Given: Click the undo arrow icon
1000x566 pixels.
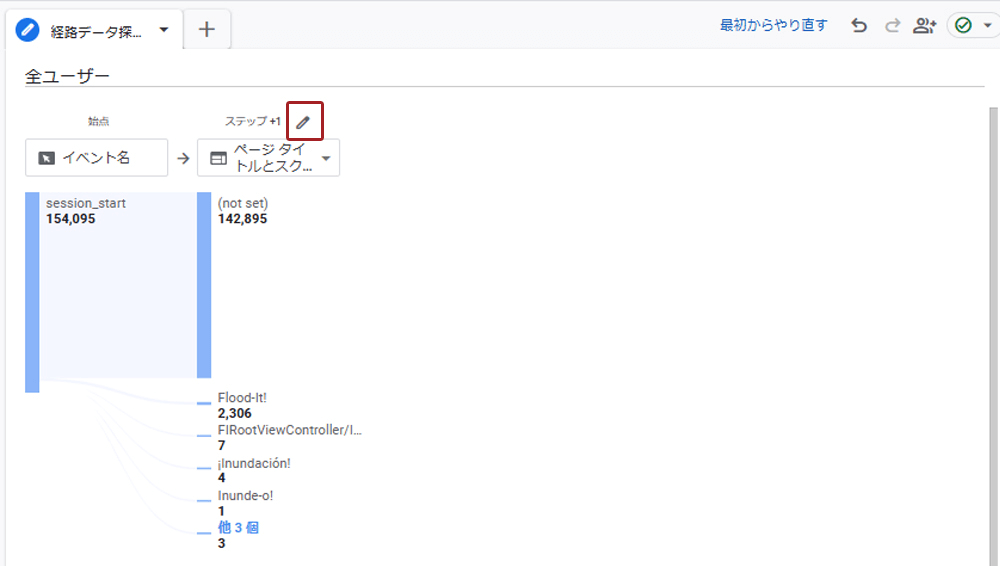Looking at the screenshot, I should tap(859, 26).
